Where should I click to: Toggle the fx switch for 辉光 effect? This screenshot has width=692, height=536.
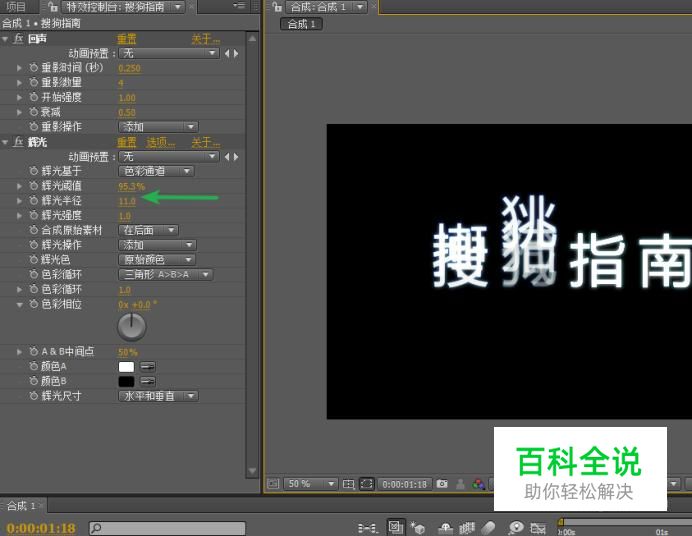tap(18, 142)
